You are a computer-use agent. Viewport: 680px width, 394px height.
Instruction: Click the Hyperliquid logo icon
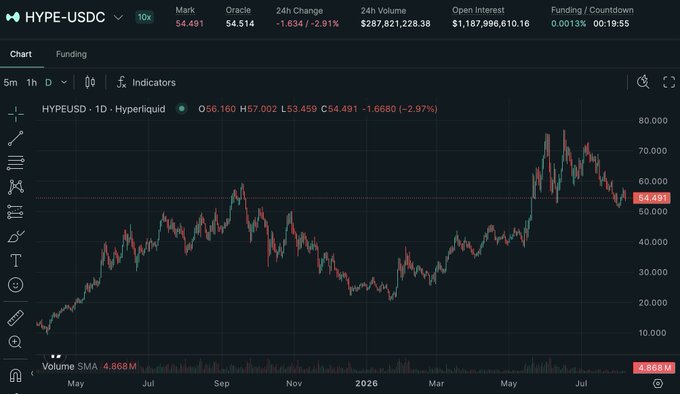click(13, 17)
